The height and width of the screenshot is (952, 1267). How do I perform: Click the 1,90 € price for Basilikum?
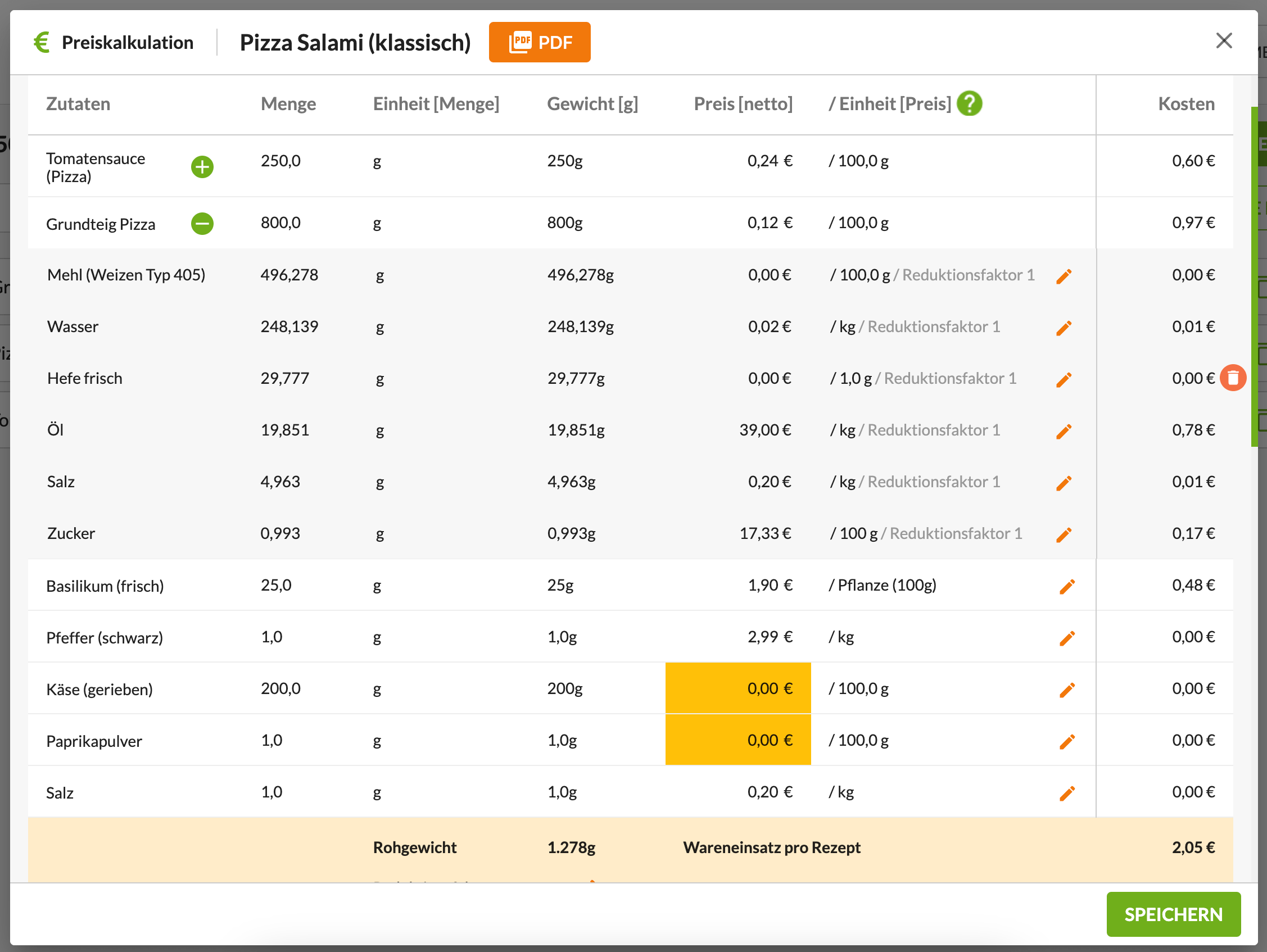pos(770,585)
